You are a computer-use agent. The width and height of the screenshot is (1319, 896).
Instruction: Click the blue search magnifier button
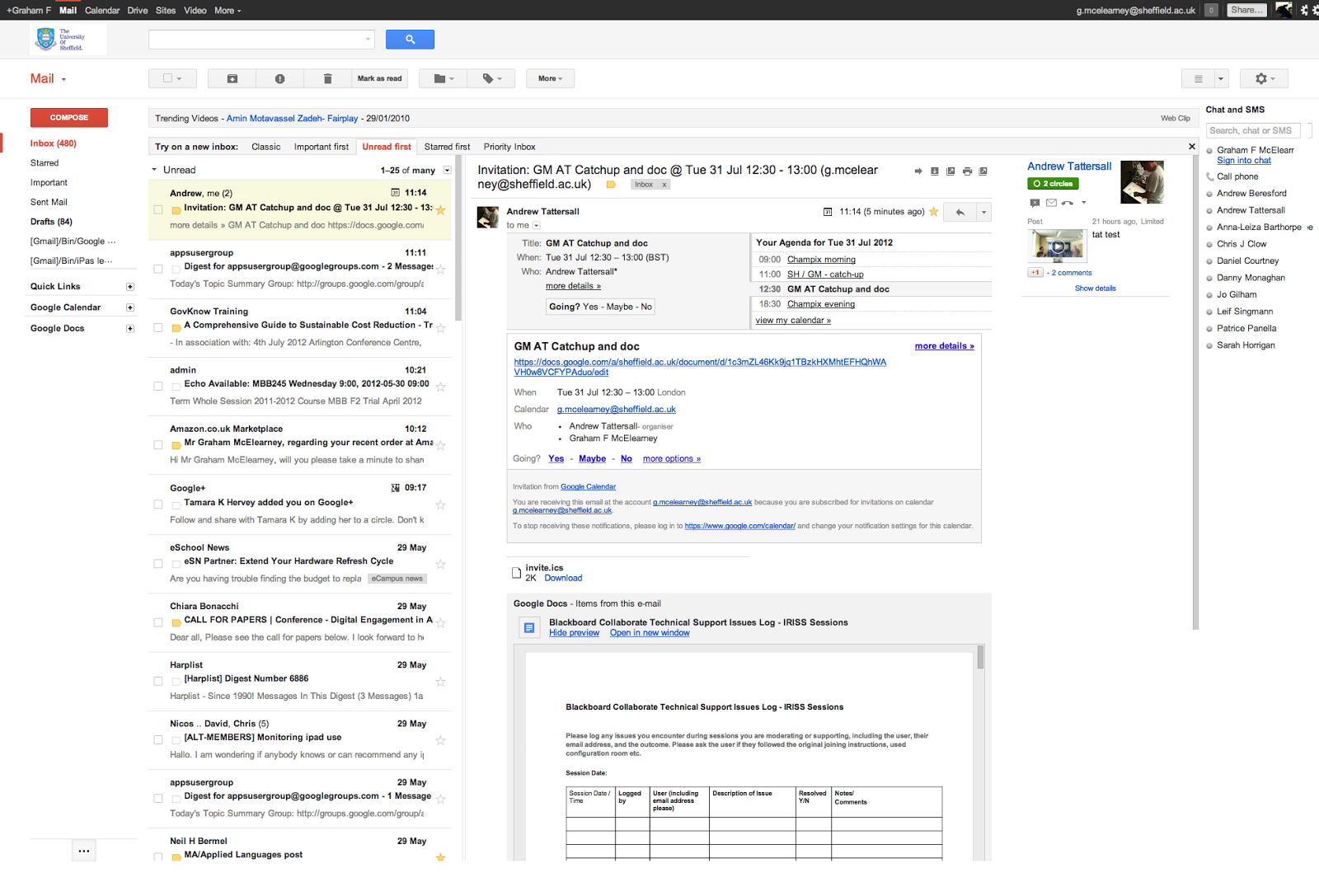point(410,40)
